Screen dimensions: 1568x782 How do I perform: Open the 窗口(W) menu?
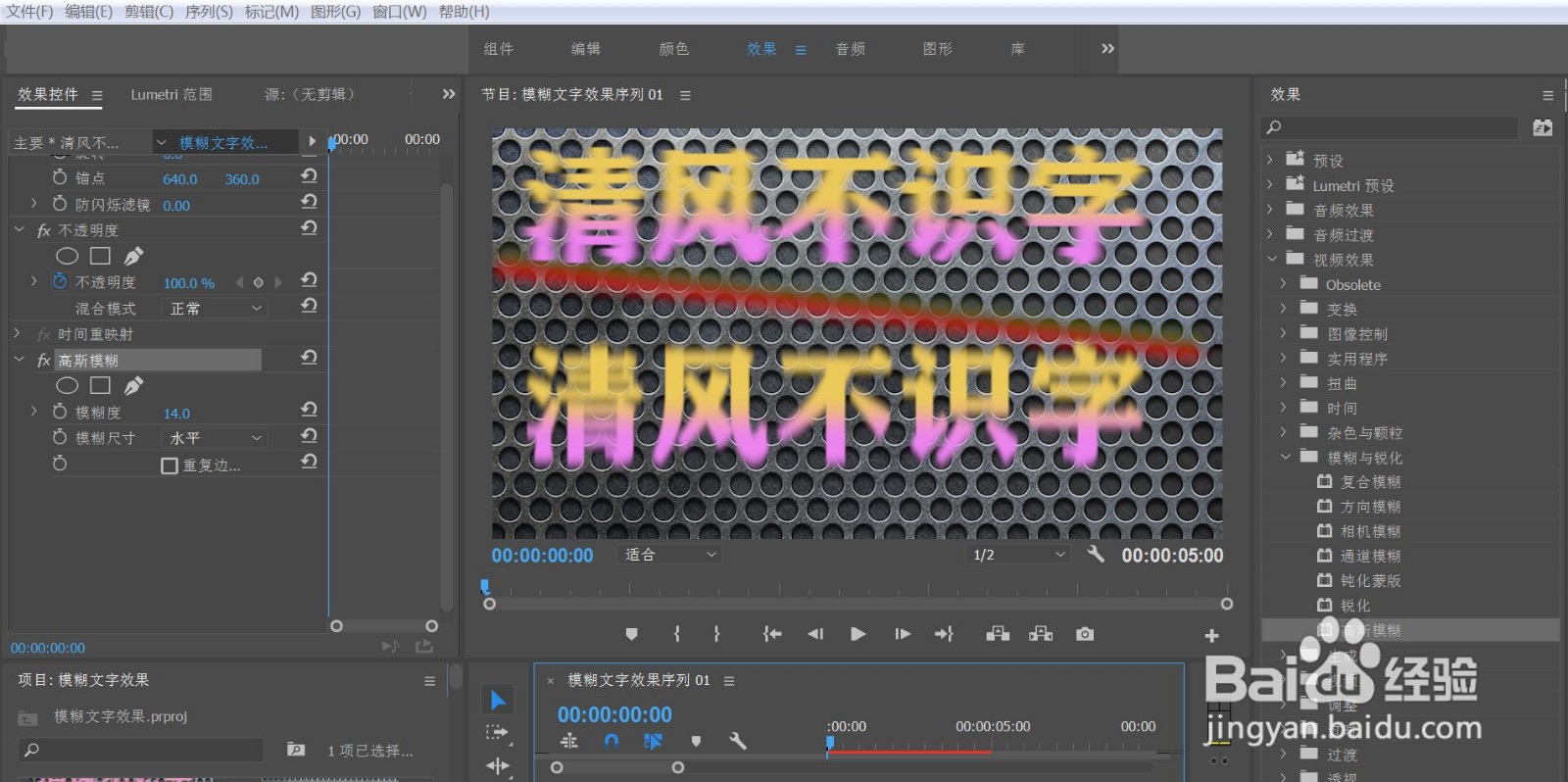(400, 12)
